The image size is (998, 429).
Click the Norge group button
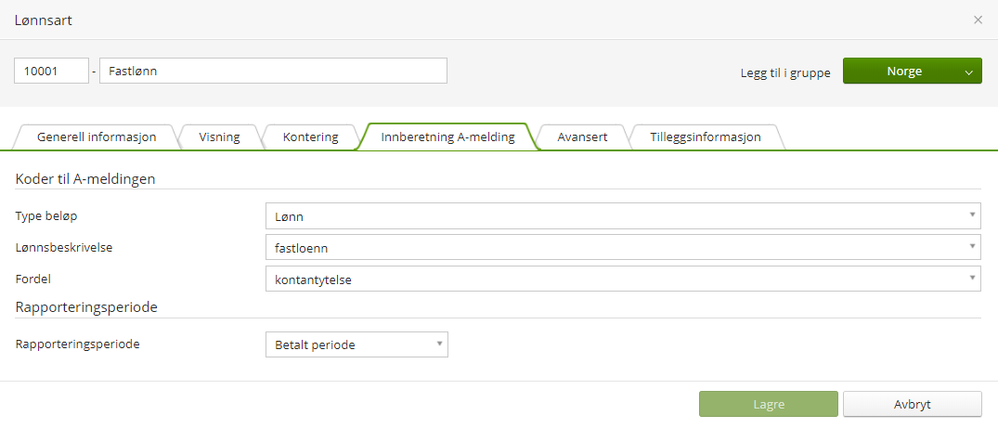(904, 71)
